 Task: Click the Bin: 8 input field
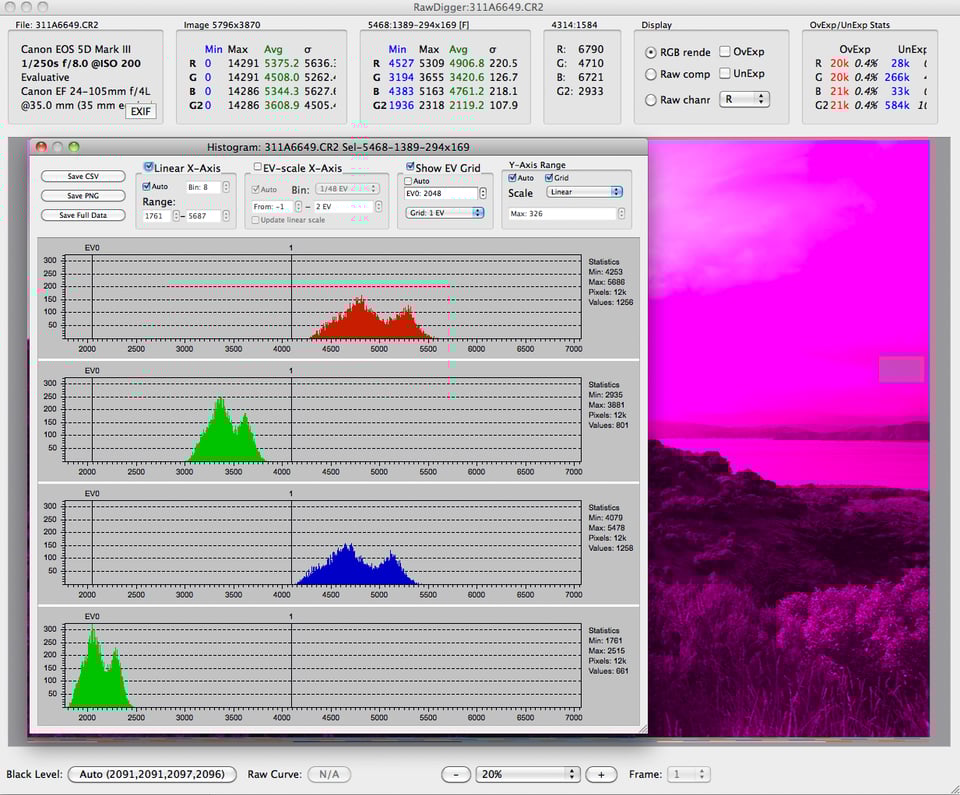203,187
